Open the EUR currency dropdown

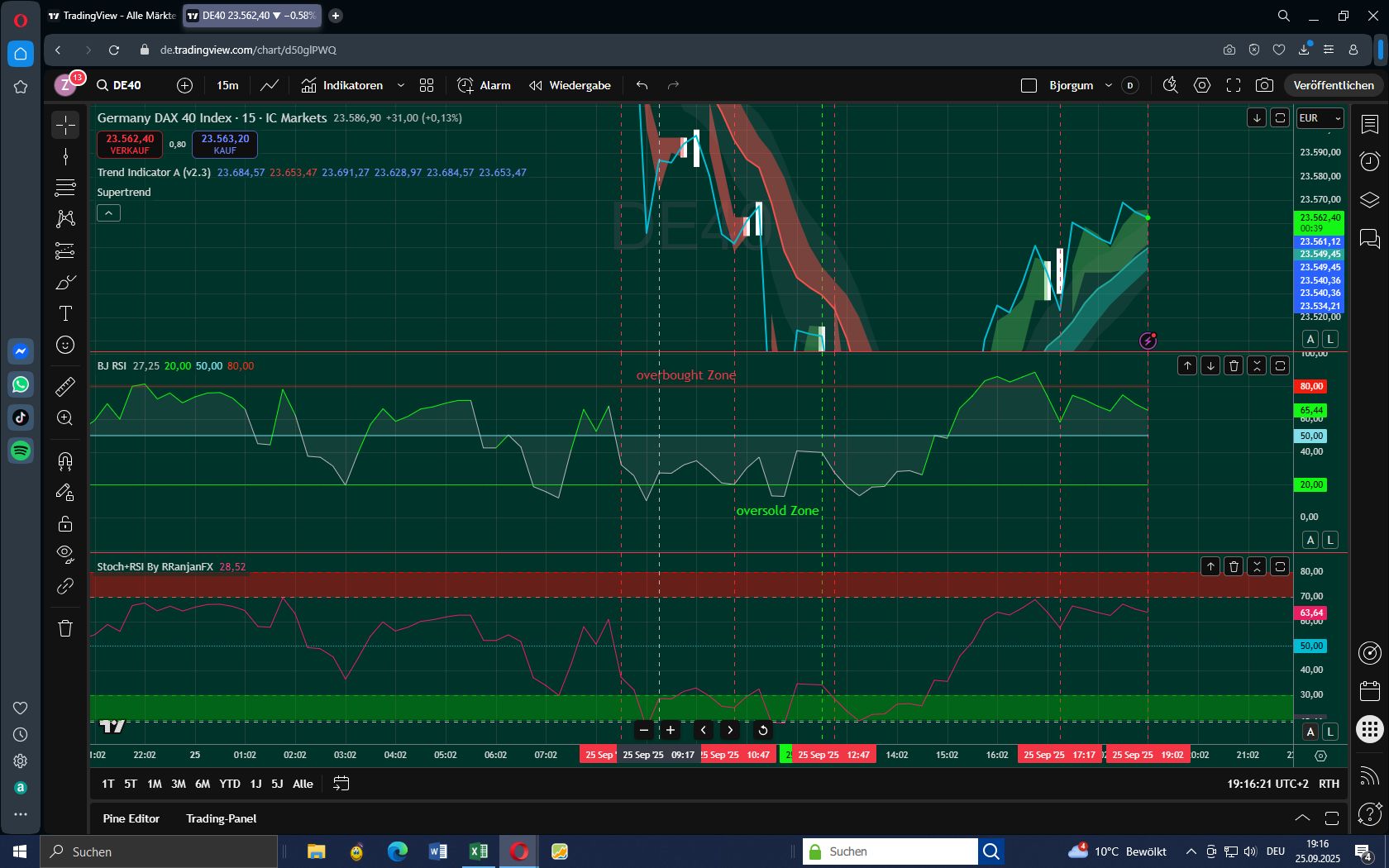1320,118
